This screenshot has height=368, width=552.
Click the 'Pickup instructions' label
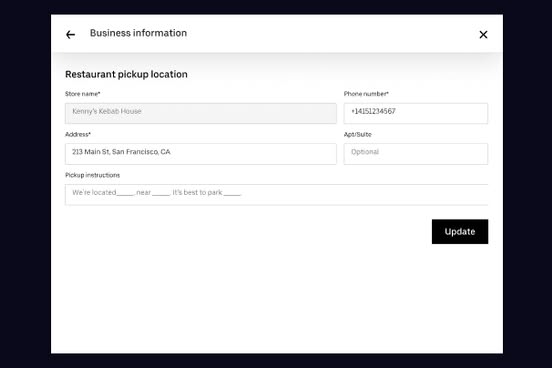tap(93, 175)
